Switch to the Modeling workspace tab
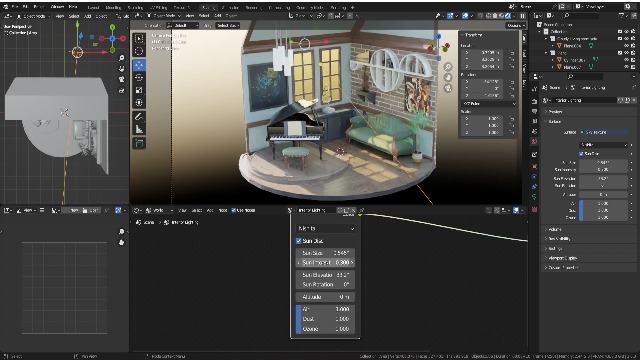This screenshot has height=360, width=640. [x=113, y=7]
